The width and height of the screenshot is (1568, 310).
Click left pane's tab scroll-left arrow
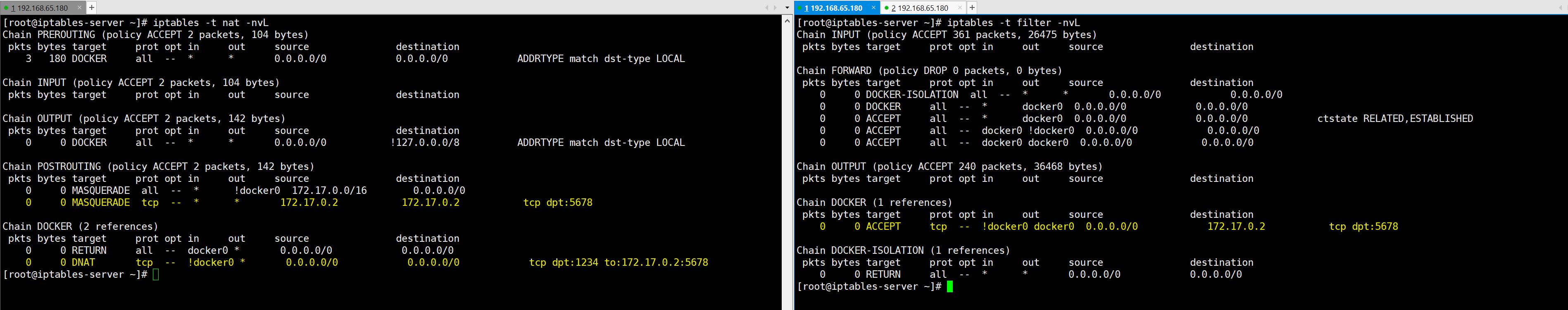tap(766, 8)
